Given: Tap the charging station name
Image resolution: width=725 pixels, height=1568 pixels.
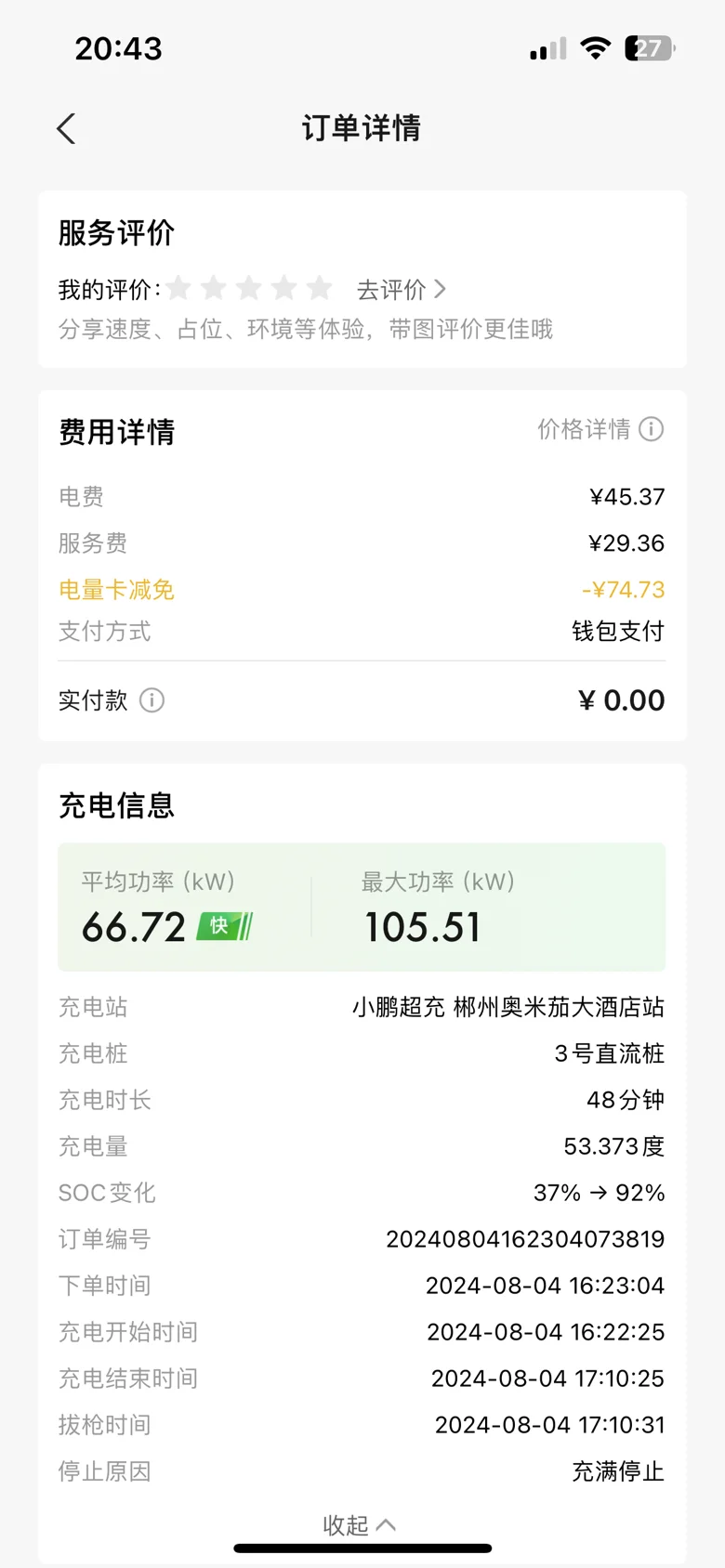Looking at the screenshot, I should 507,1007.
